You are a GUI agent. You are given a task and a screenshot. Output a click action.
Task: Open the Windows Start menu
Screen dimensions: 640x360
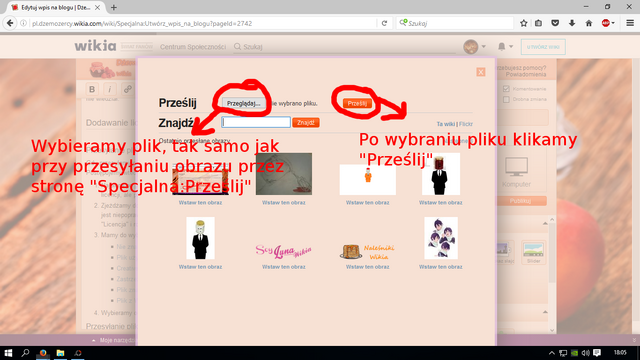click(8, 353)
